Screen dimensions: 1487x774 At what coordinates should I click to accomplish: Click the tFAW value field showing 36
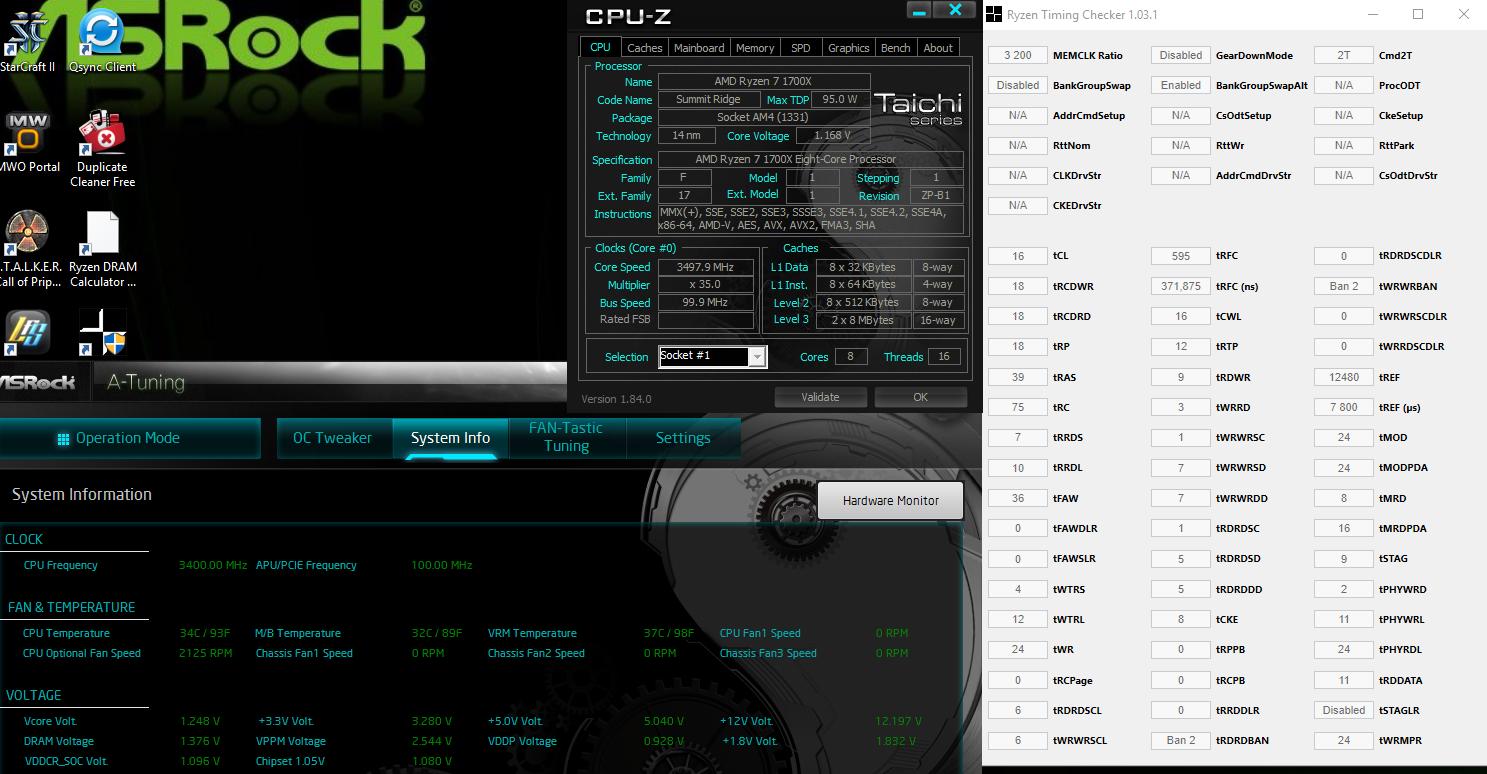pos(1018,498)
